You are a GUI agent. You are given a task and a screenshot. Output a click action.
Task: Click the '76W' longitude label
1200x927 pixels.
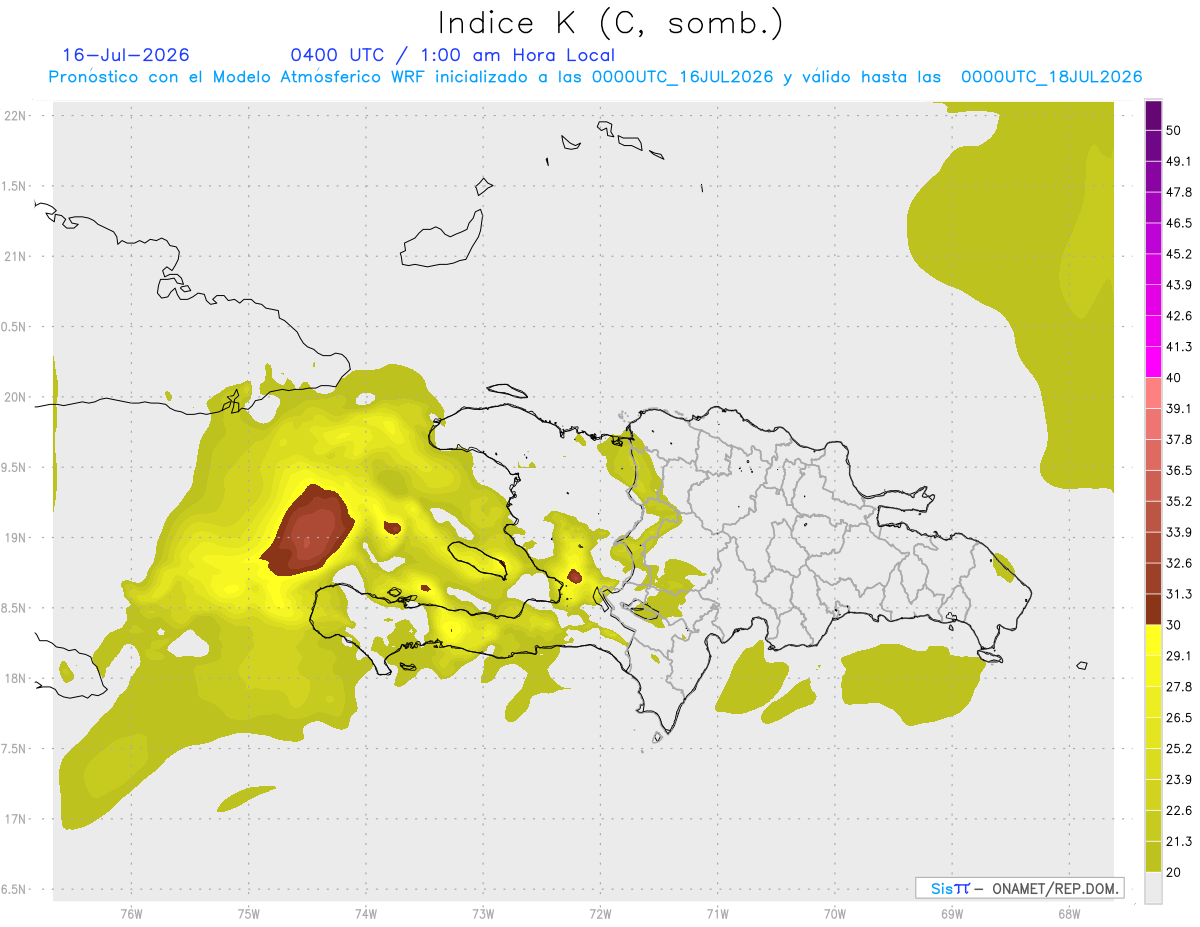click(131, 914)
